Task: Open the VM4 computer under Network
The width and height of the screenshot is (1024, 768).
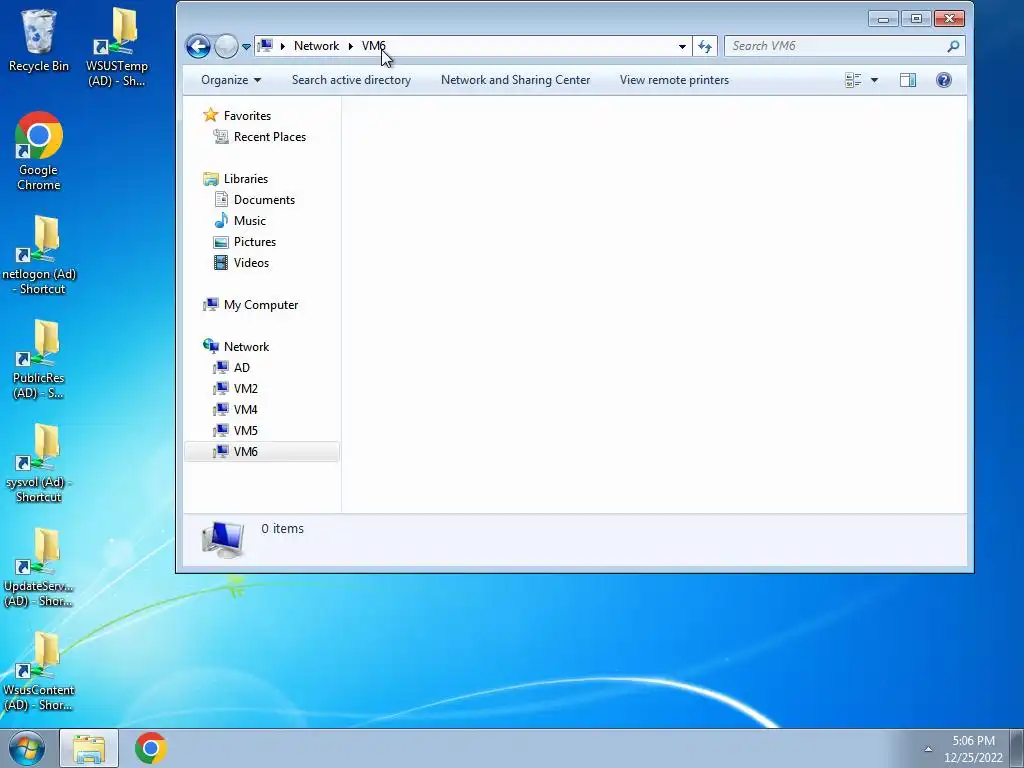Action: point(246,409)
